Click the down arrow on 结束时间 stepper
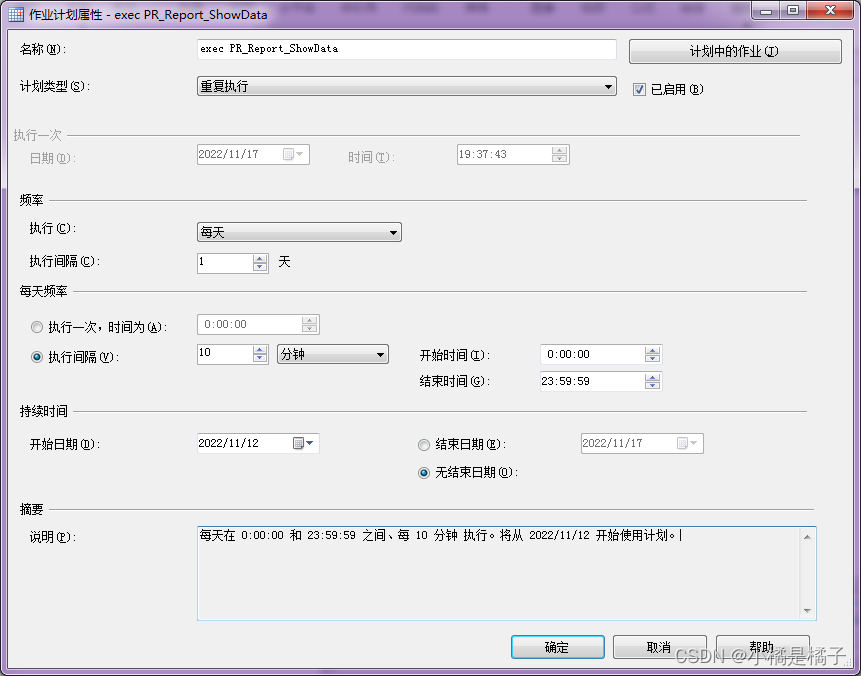861x676 pixels. click(650, 385)
